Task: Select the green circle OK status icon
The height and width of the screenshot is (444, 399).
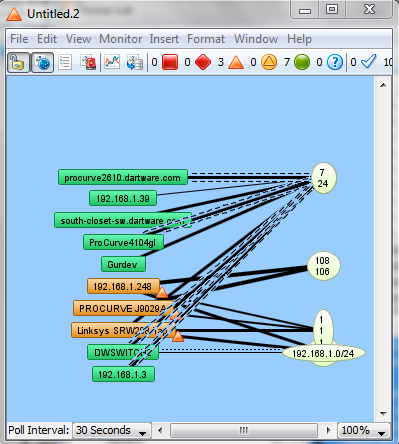Action: pos(302,62)
